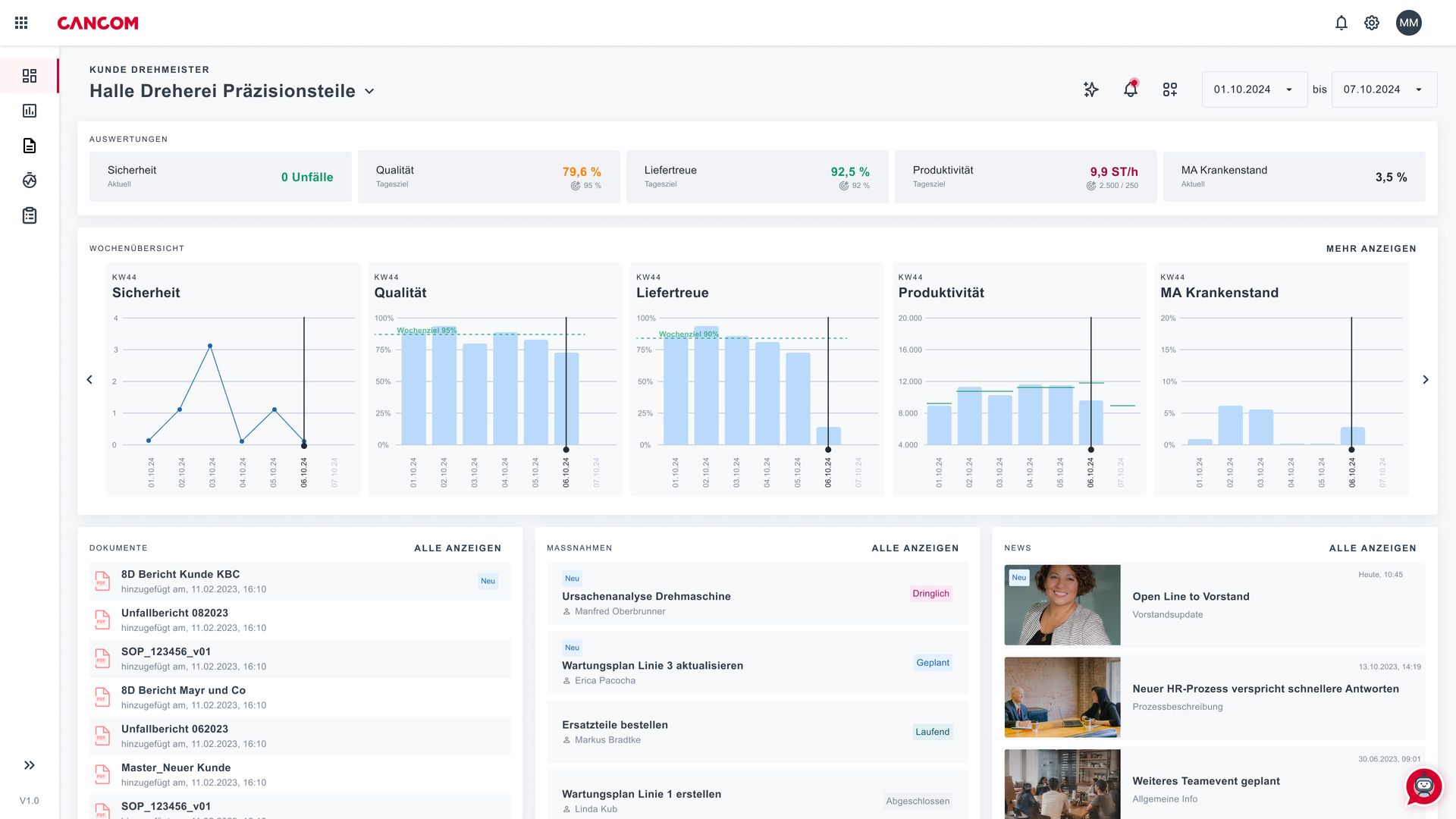Open the end date 07.10.2024 dropdown

click(1383, 89)
